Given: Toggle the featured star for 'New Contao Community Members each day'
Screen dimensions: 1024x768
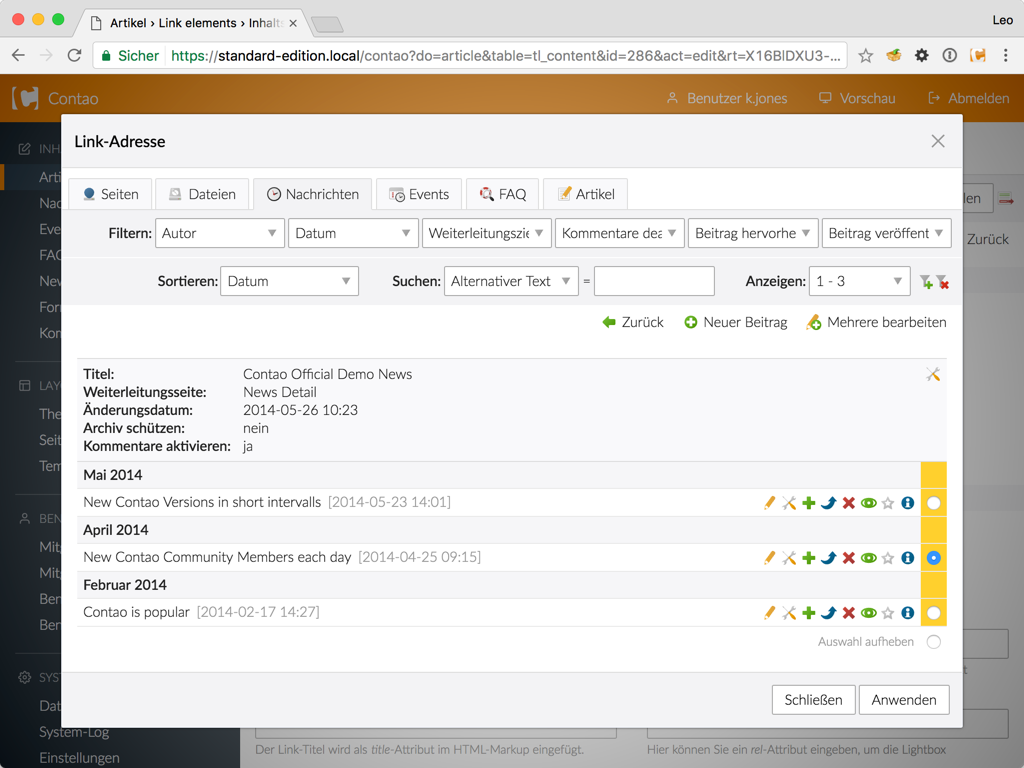Looking at the screenshot, I should [x=888, y=558].
